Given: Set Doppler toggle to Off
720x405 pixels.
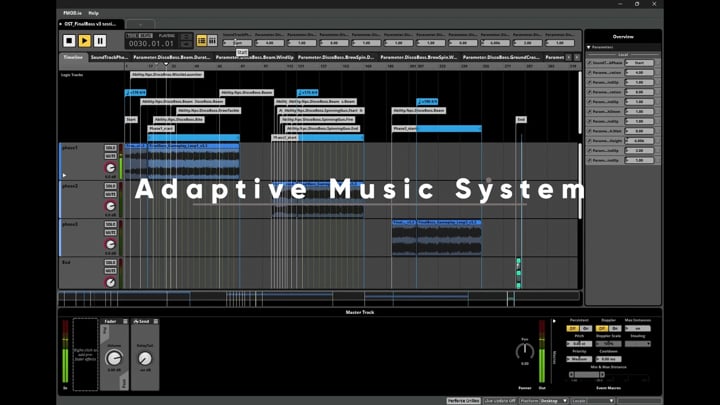Looking at the screenshot, I should pyautogui.click(x=601, y=328).
